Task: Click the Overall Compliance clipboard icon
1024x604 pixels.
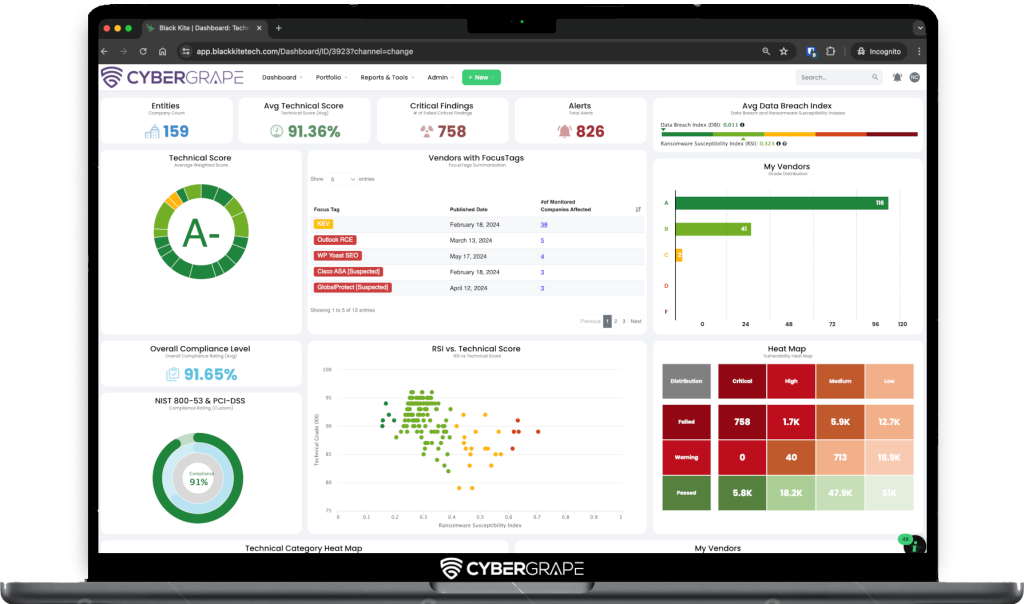Action: (x=173, y=374)
